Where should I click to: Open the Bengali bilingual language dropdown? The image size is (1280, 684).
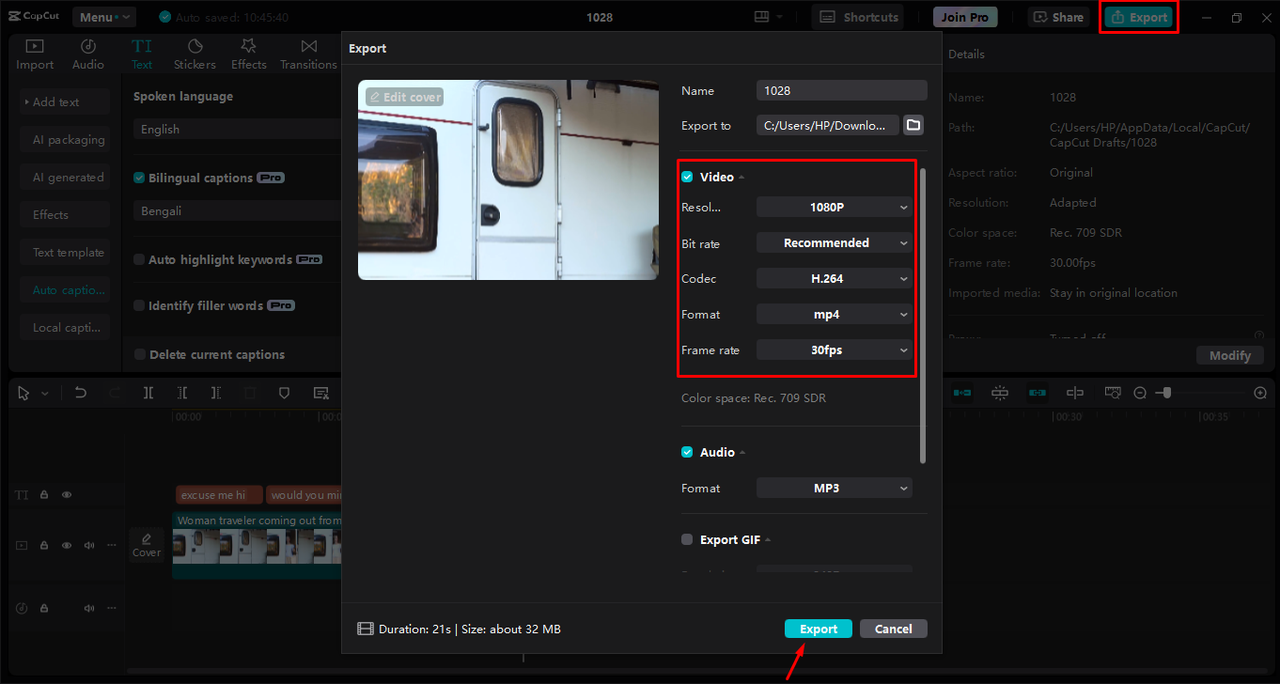point(237,211)
